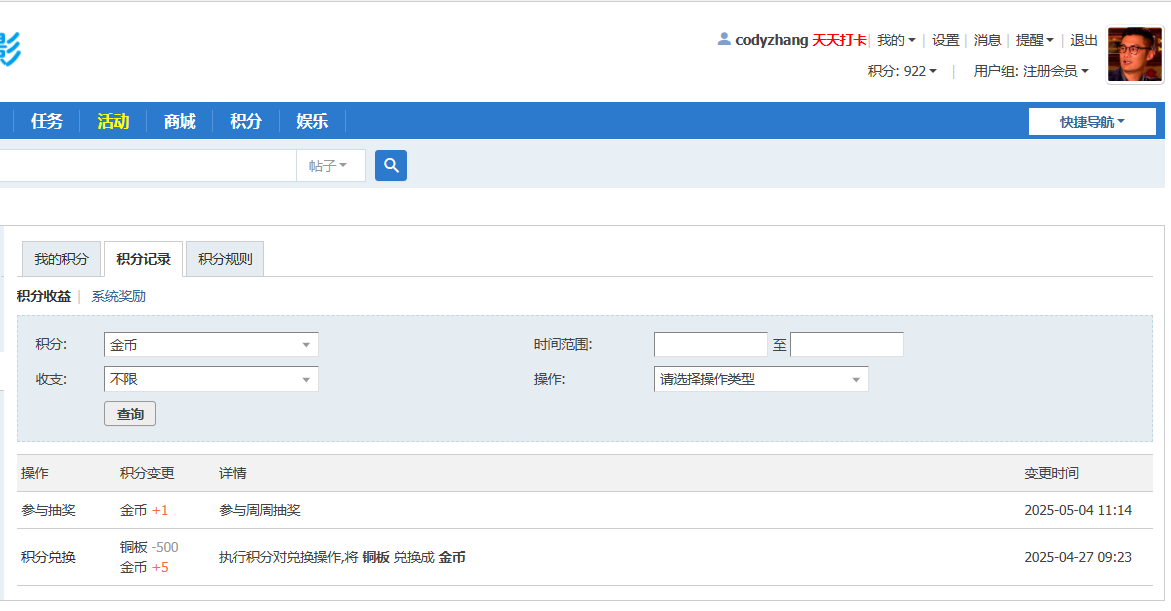1171x611 pixels.
Task: Expand the 快捷导航 quick navigation dropdown
Action: point(1092,121)
